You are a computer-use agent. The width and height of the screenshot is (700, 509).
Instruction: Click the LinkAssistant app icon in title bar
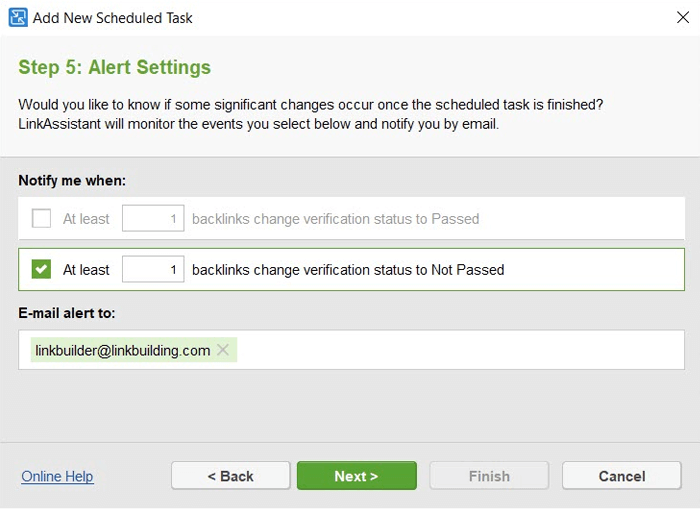point(18,18)
